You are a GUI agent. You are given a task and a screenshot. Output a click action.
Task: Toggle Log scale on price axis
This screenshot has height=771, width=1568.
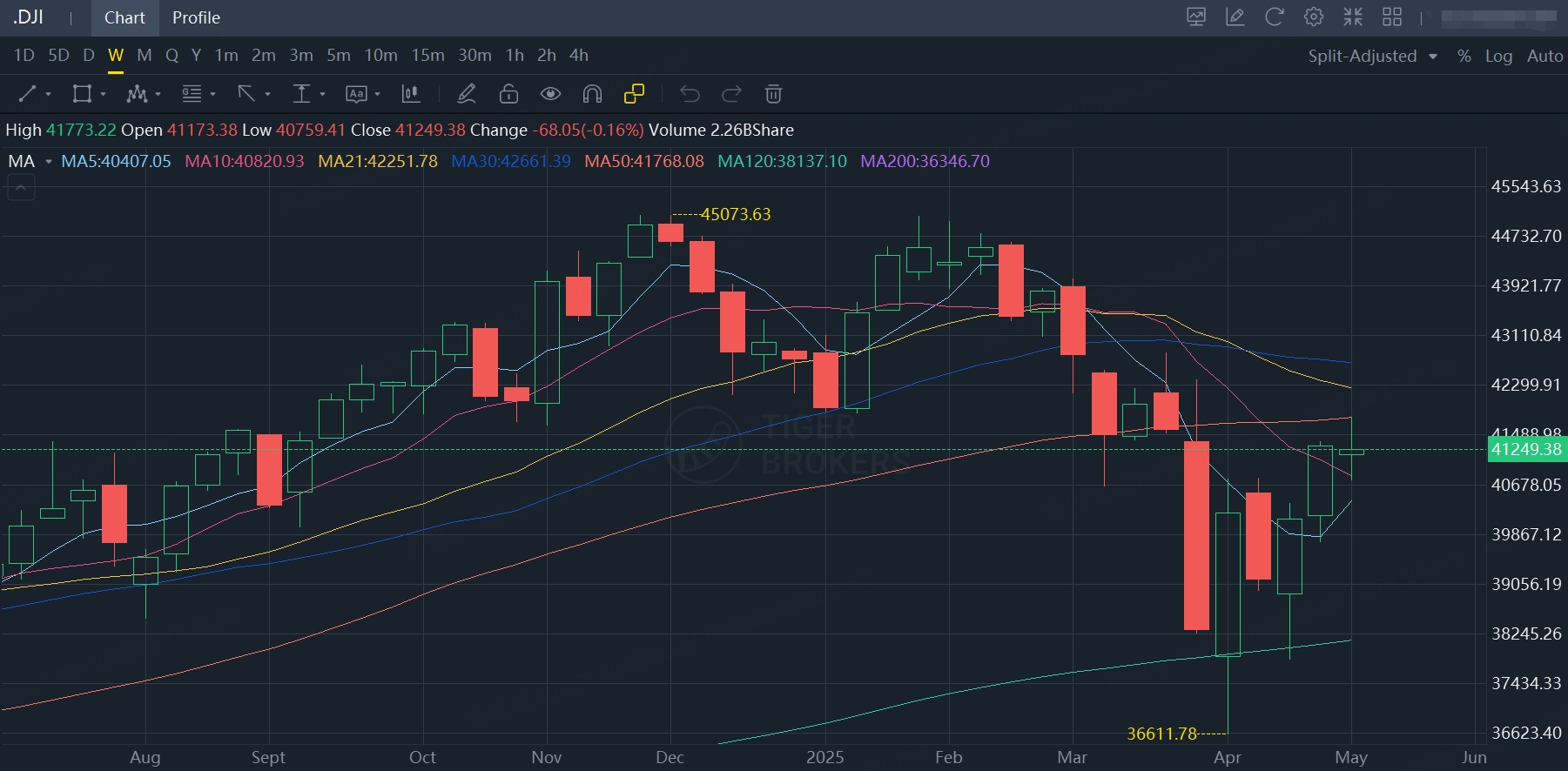tap(1498, 56)
